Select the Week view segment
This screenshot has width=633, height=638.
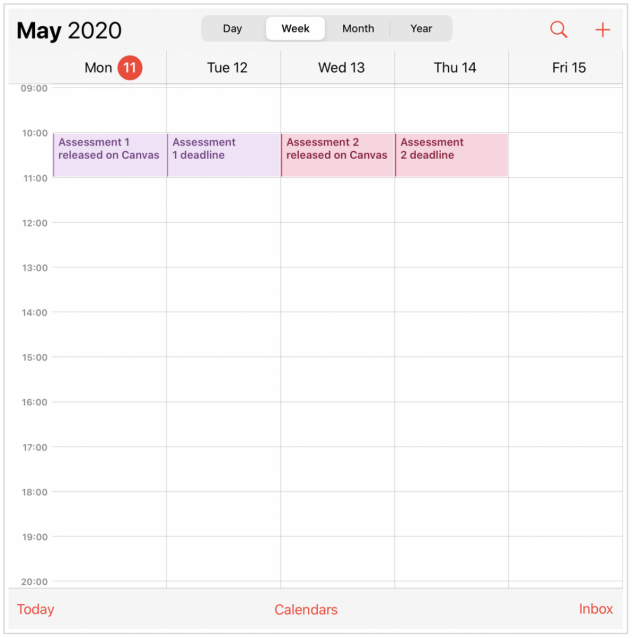pos(296,29)
